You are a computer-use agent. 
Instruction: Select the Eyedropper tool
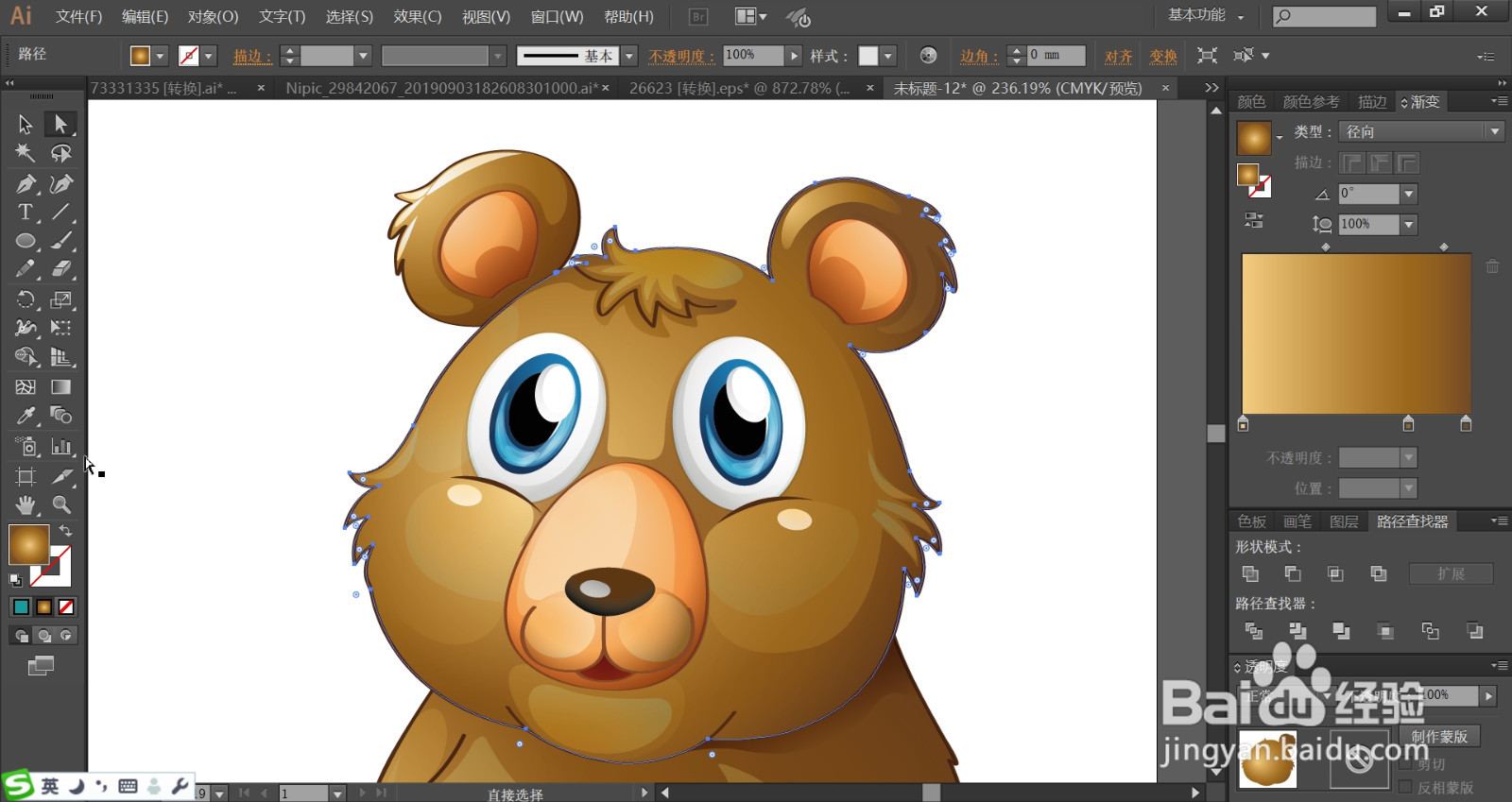coord(26,416)
